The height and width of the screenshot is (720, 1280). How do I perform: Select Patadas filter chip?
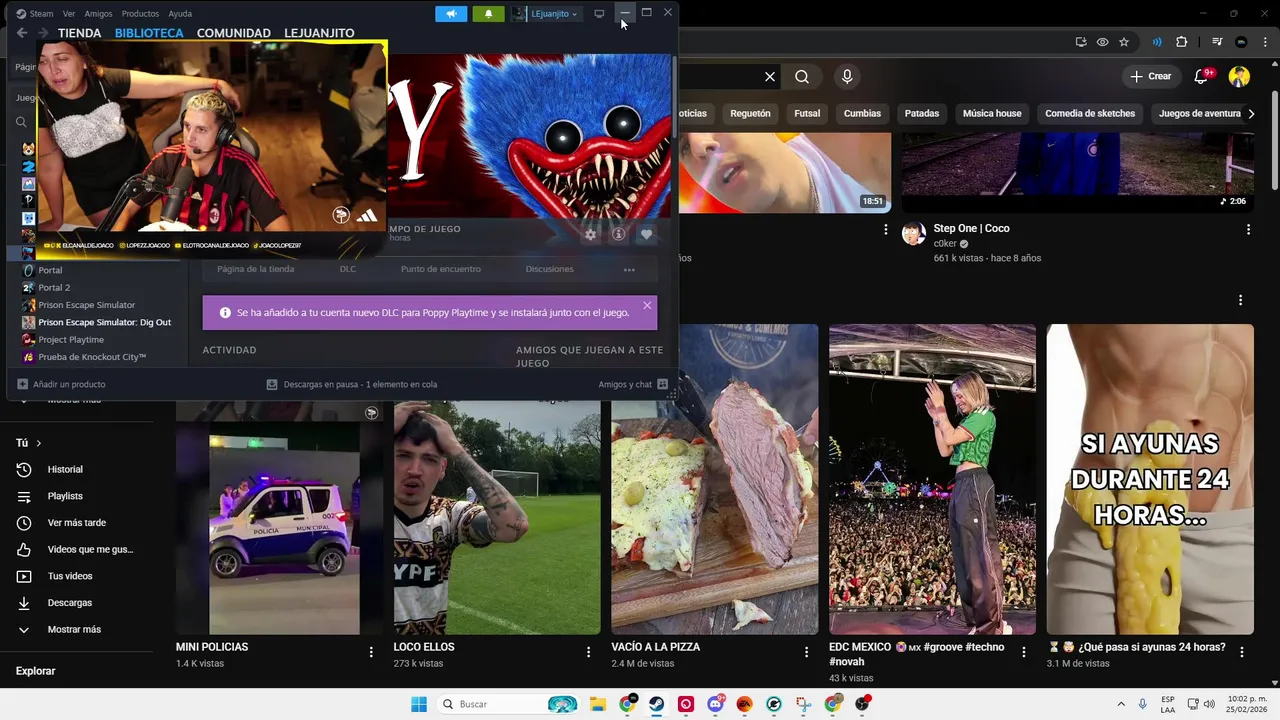922,114
